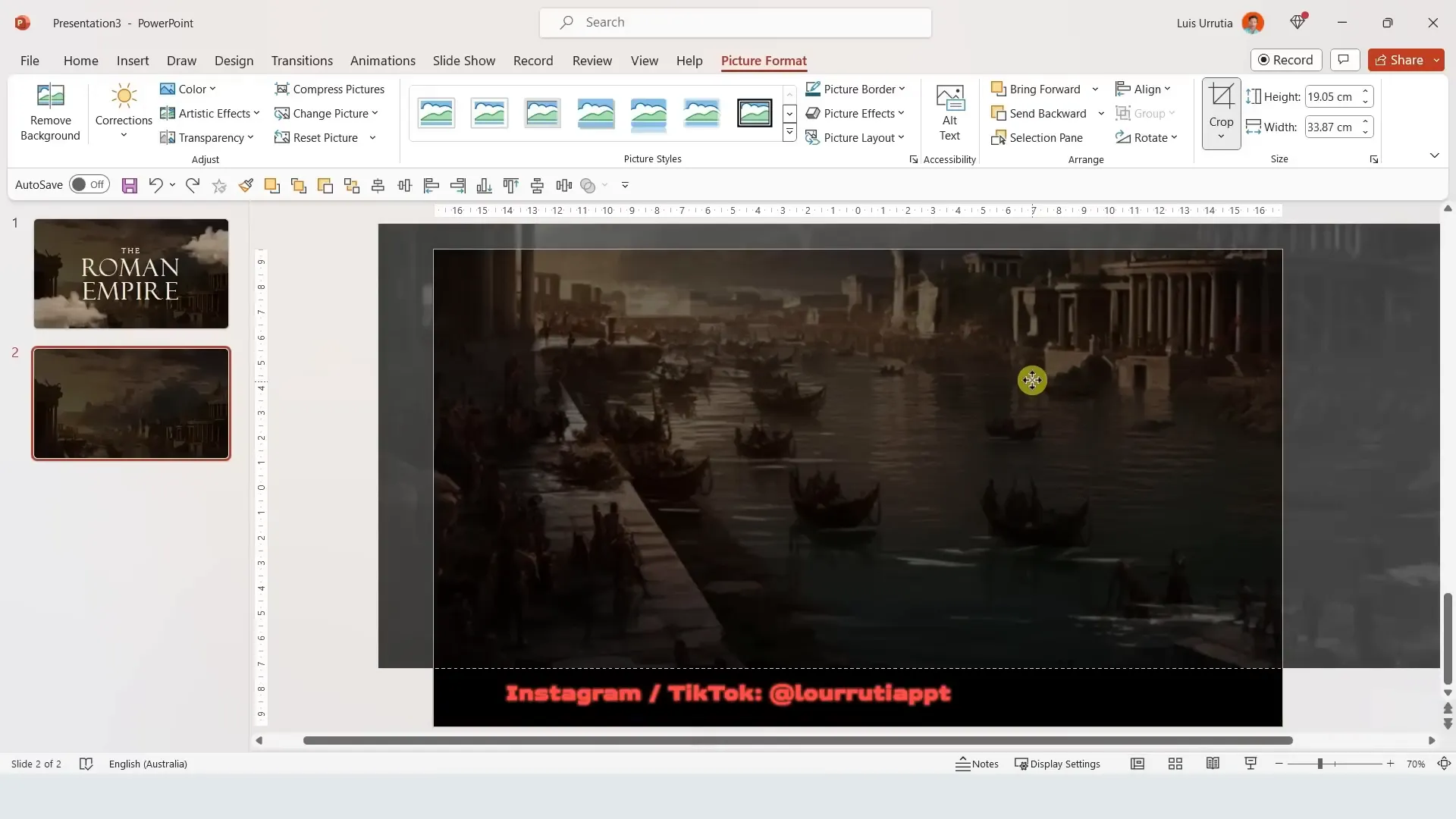Expand Bring Forward arrow options
The height and width of the screenshot is (819, 1456).
1095,89
